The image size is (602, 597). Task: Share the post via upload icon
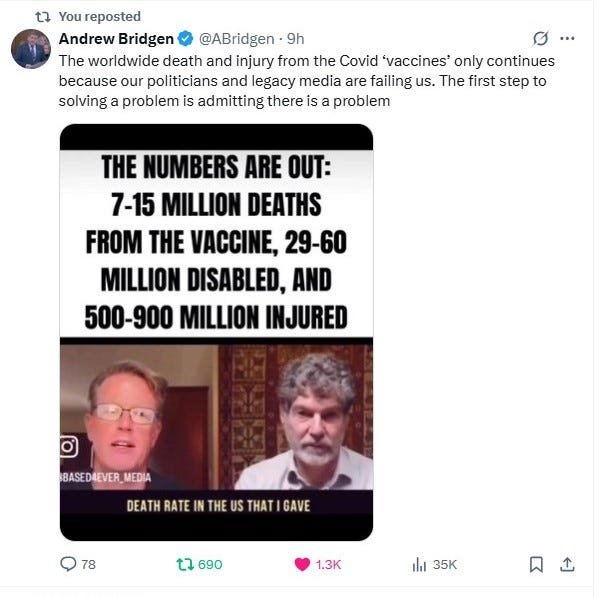pos(567,564)
